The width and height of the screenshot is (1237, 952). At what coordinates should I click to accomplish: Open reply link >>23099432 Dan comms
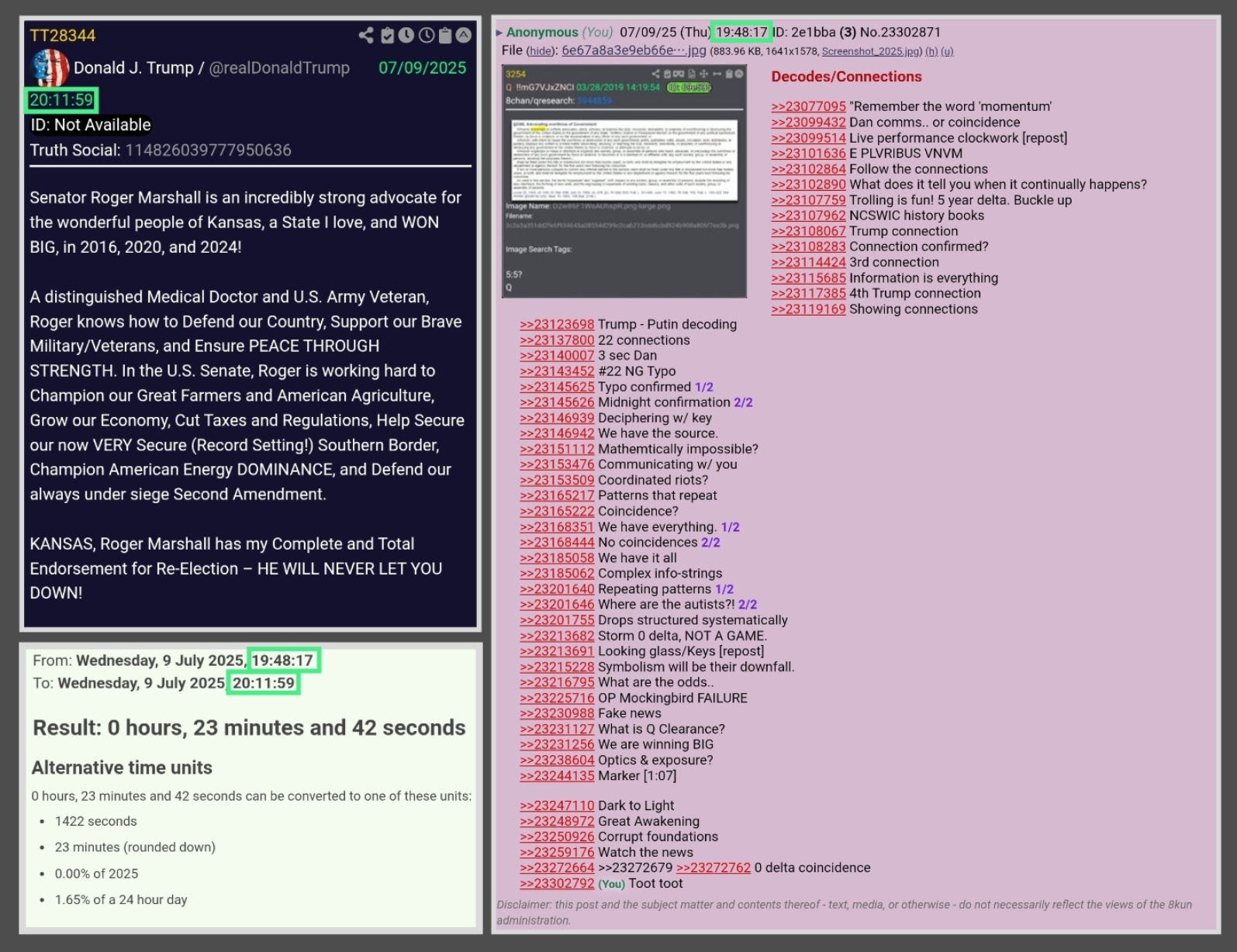point(808,122)
